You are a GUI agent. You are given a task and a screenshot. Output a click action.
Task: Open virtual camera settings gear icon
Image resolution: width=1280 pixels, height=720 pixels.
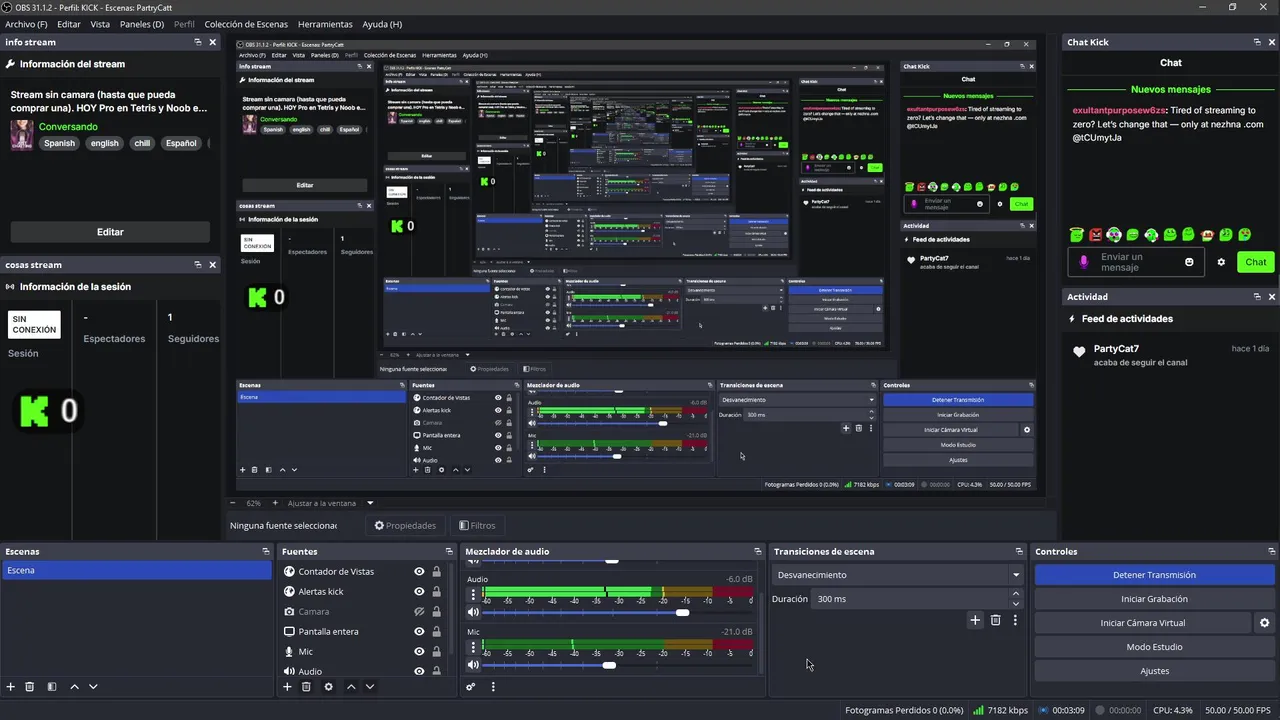(1264, 623)
